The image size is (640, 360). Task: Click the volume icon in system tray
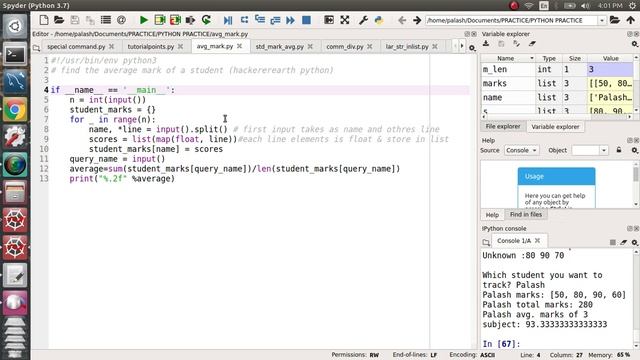(x=585, y=6)
